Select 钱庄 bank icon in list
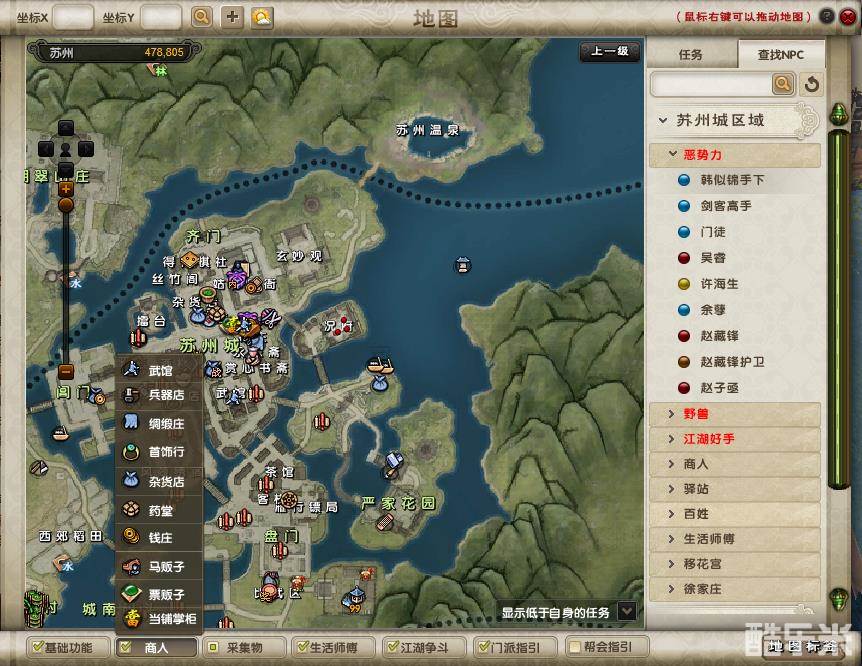The height and width of the screenshot is (666, 862). click(x=131, y=537)
